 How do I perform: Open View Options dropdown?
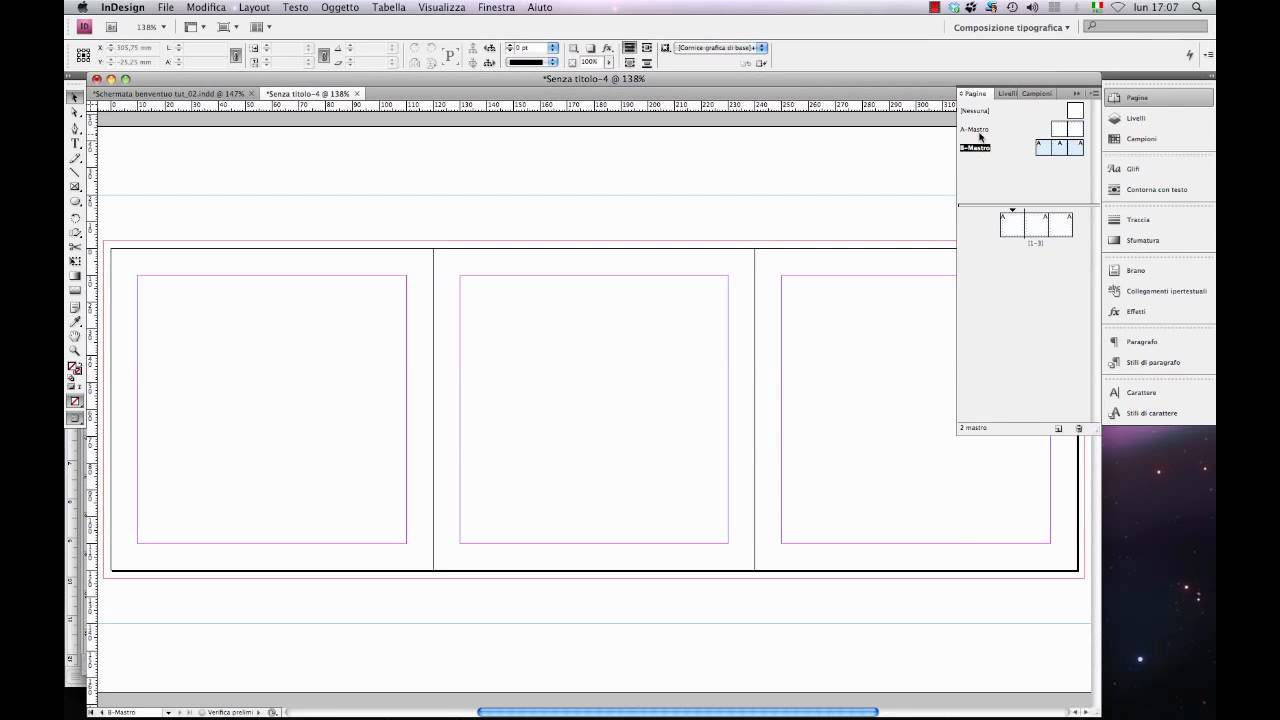tap(195, 27)
